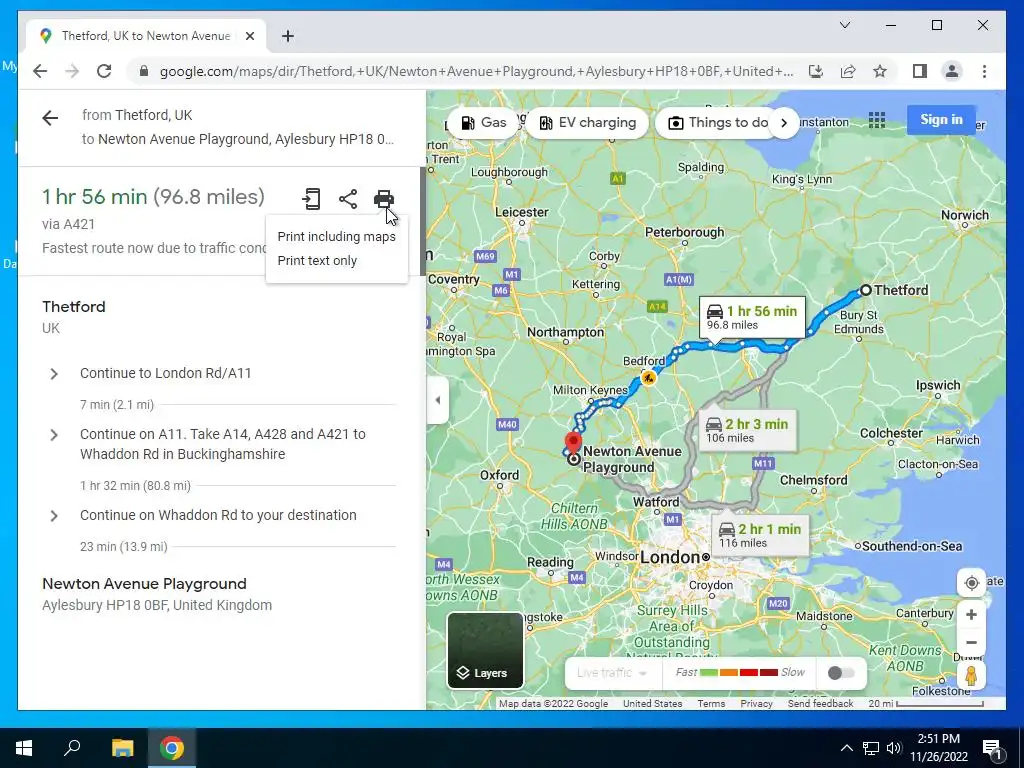Open the Live traffic dropdown

tap(612, 673)
